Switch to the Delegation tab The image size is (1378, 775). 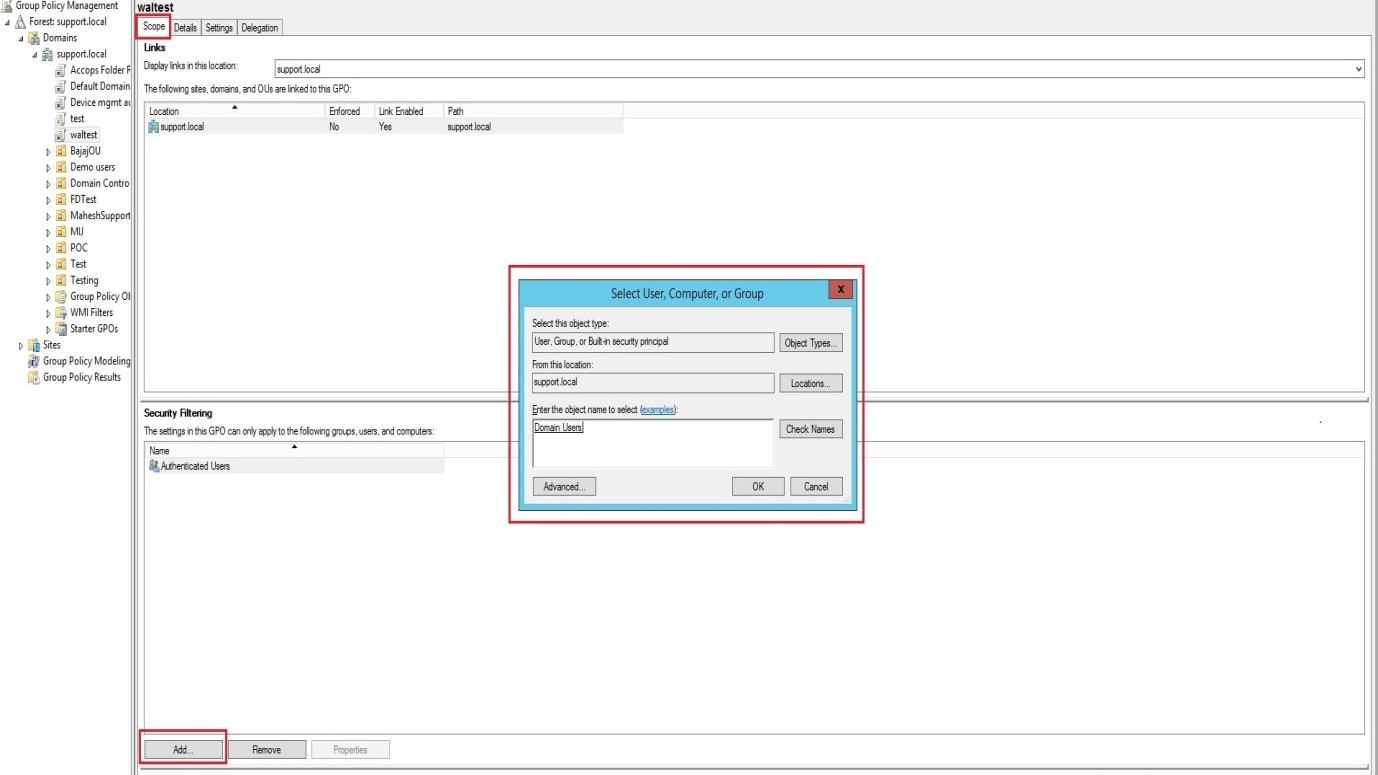click(260, 28)
